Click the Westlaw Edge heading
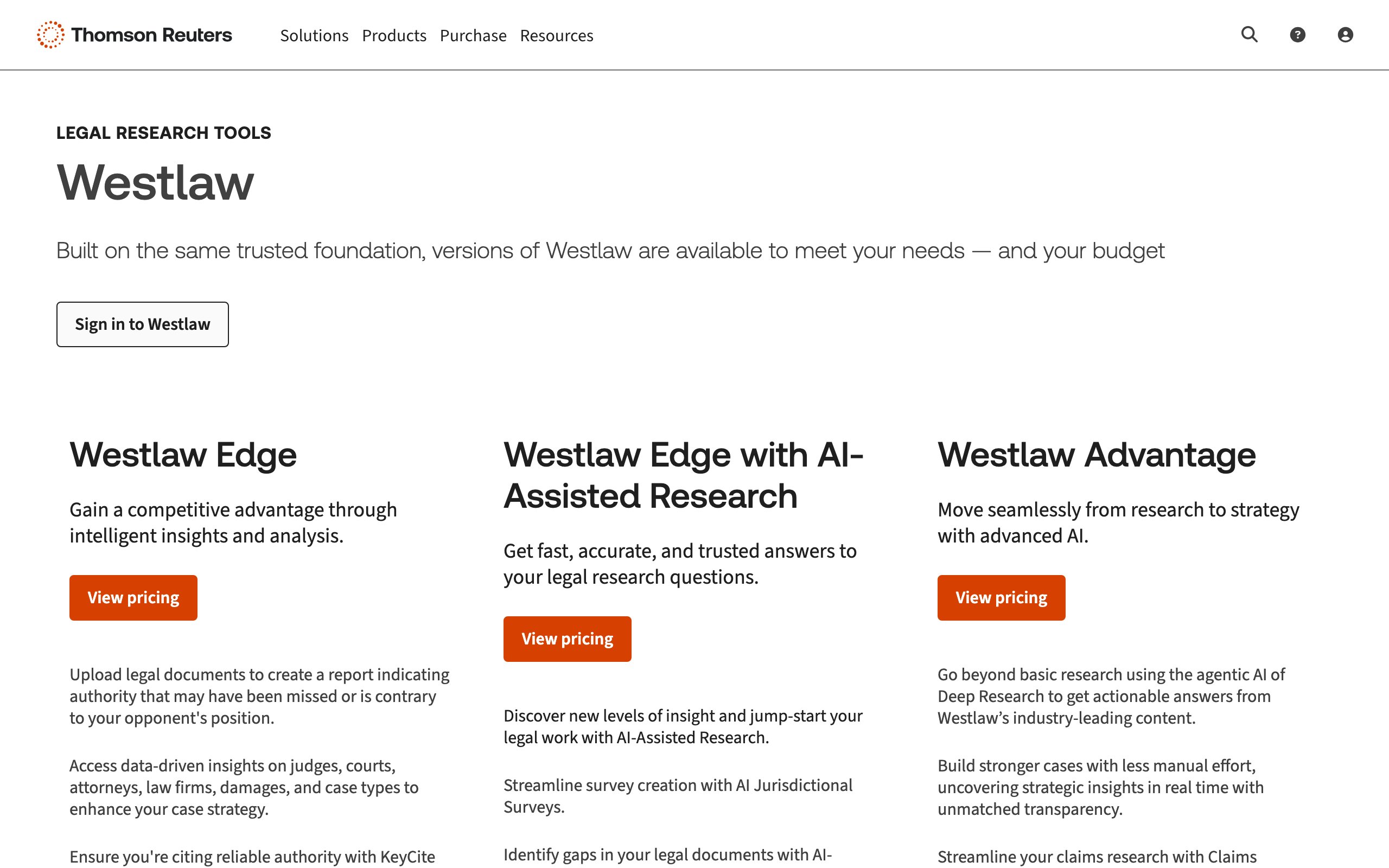The image size is (1389, 868). coord(183,455)
